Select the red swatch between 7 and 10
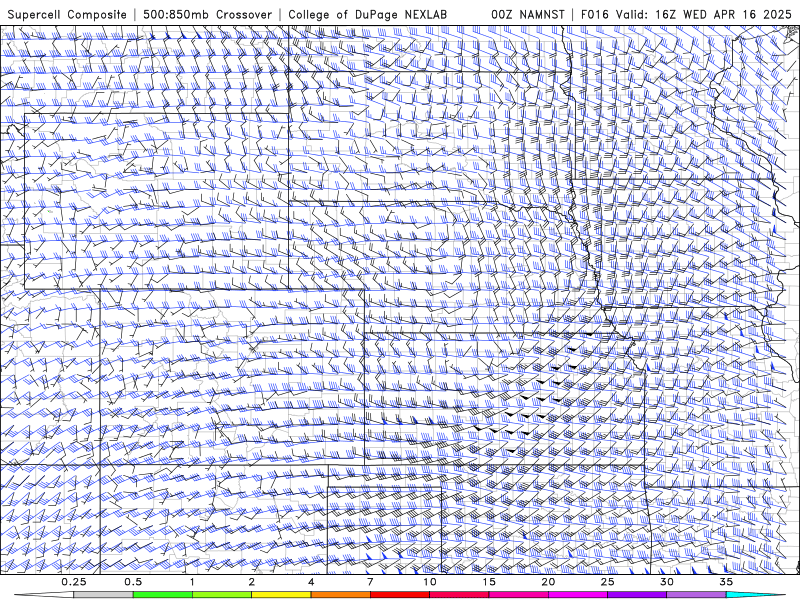This screenshot has width=800, height=600. [400, 595]
